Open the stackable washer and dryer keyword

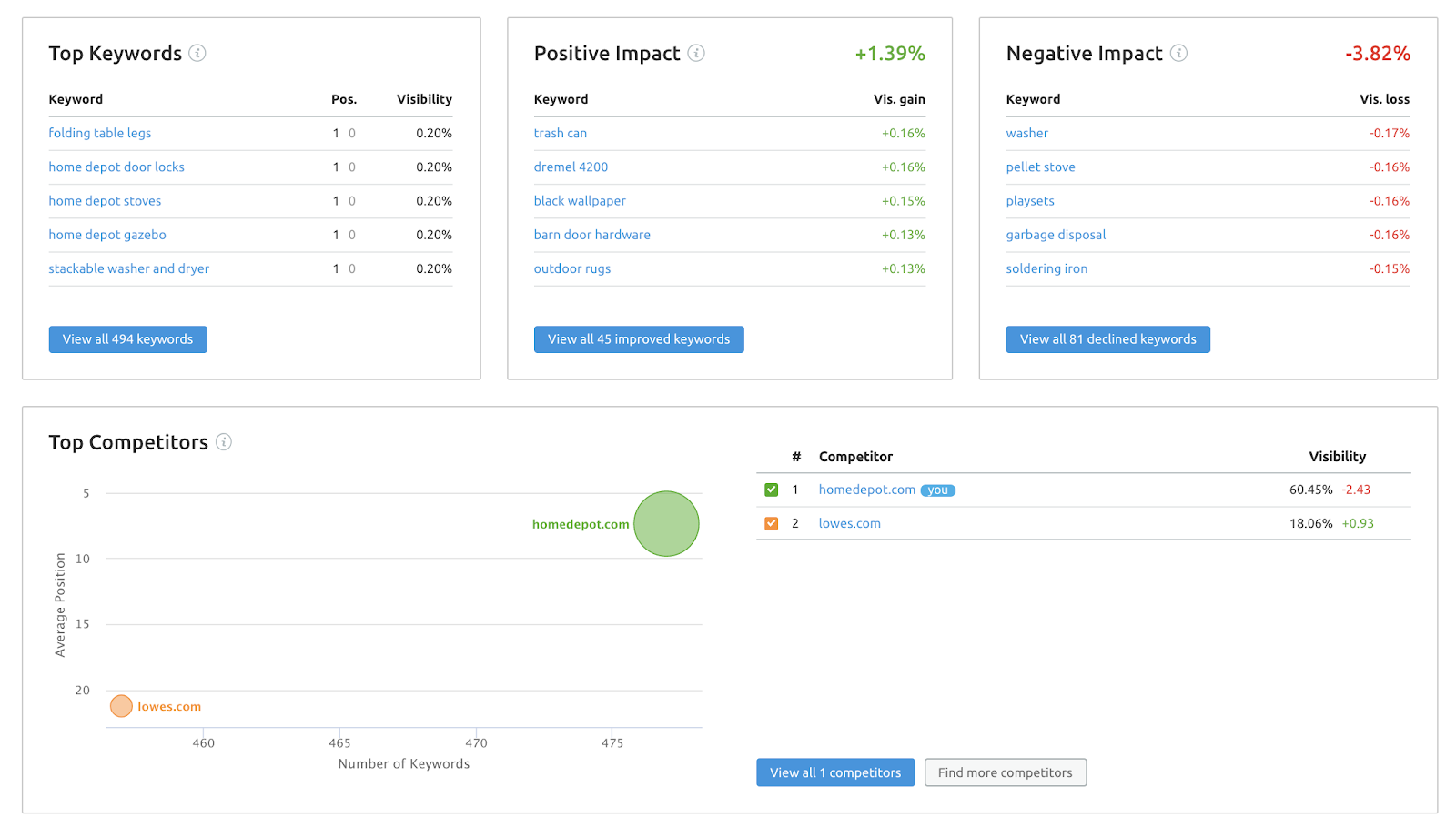tap(128, 268)
